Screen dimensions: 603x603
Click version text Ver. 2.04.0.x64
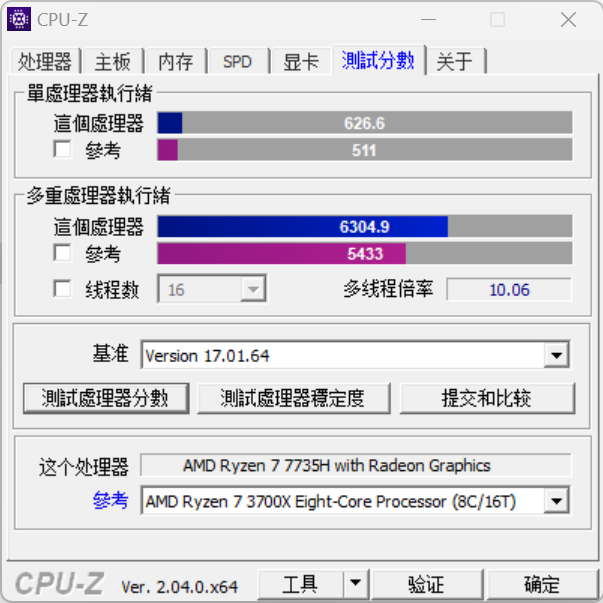tap(180, 587)
